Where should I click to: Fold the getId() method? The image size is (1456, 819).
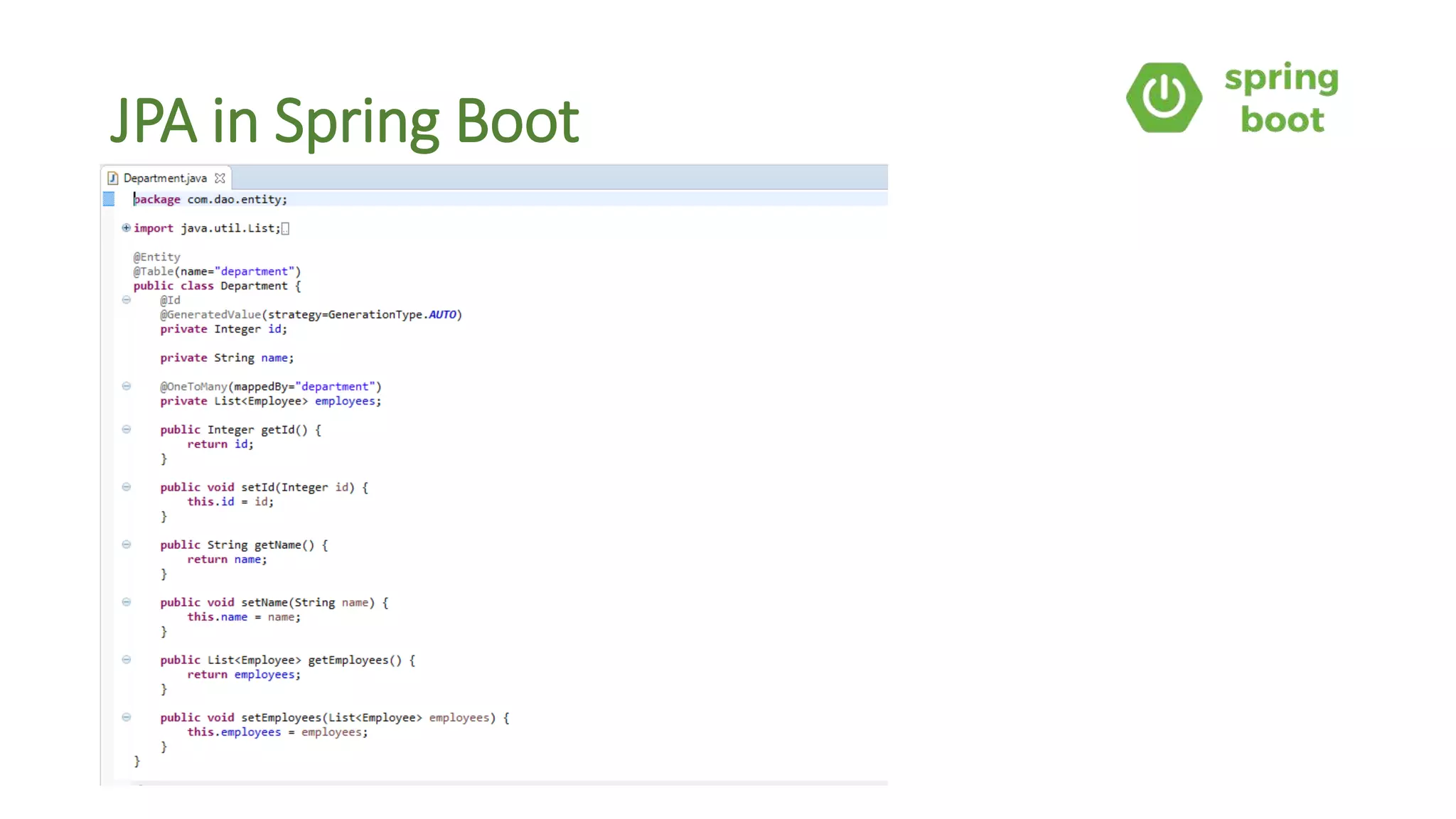127,429
